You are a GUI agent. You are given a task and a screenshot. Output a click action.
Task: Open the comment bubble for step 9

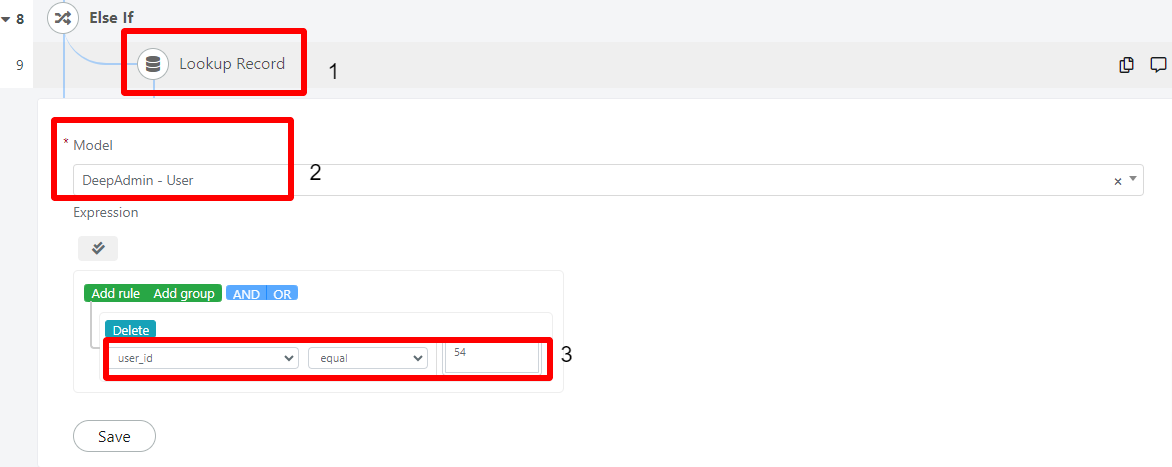(x=1158, y=65)
